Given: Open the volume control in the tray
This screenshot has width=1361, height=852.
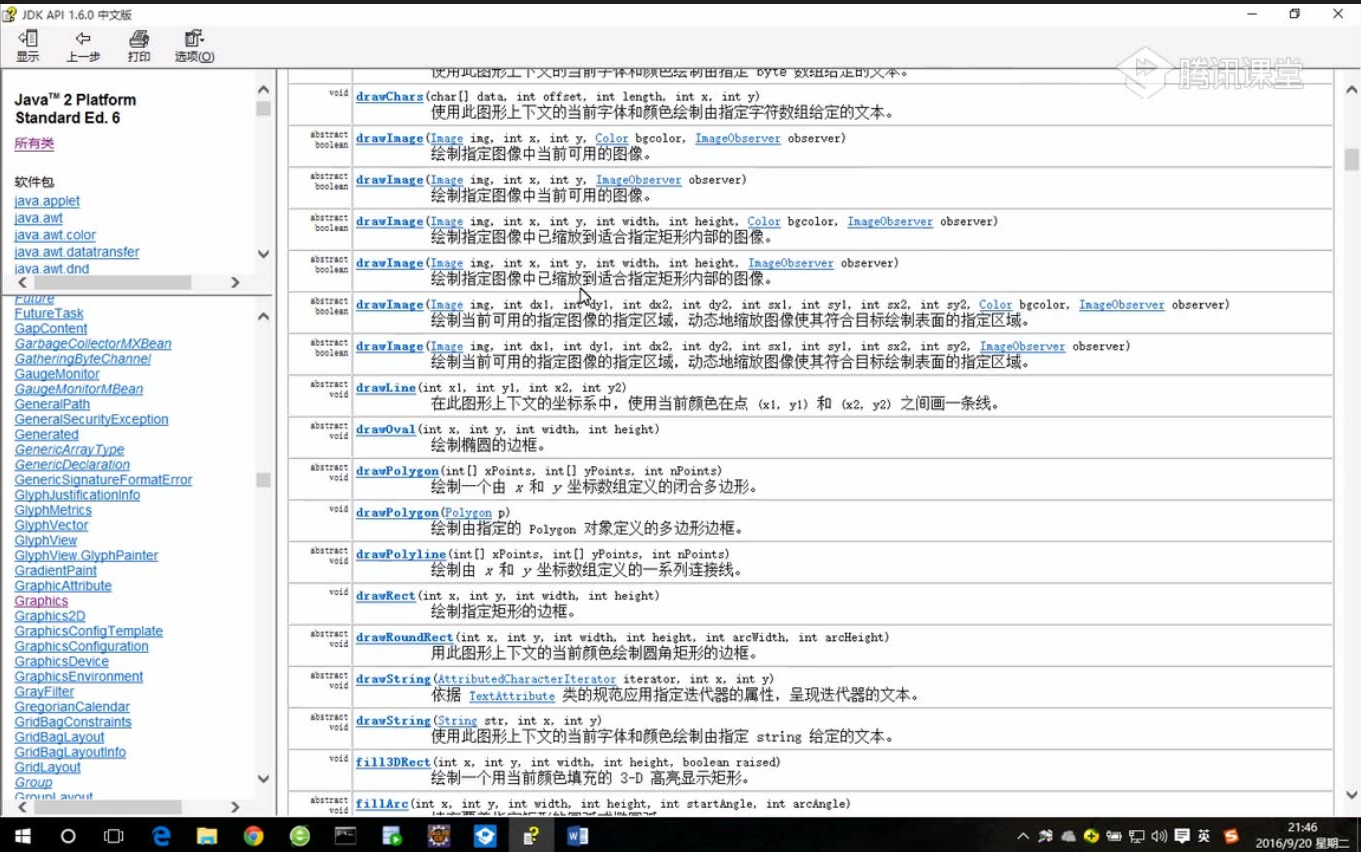Looking at the screenshot, I should (1159, 836).
